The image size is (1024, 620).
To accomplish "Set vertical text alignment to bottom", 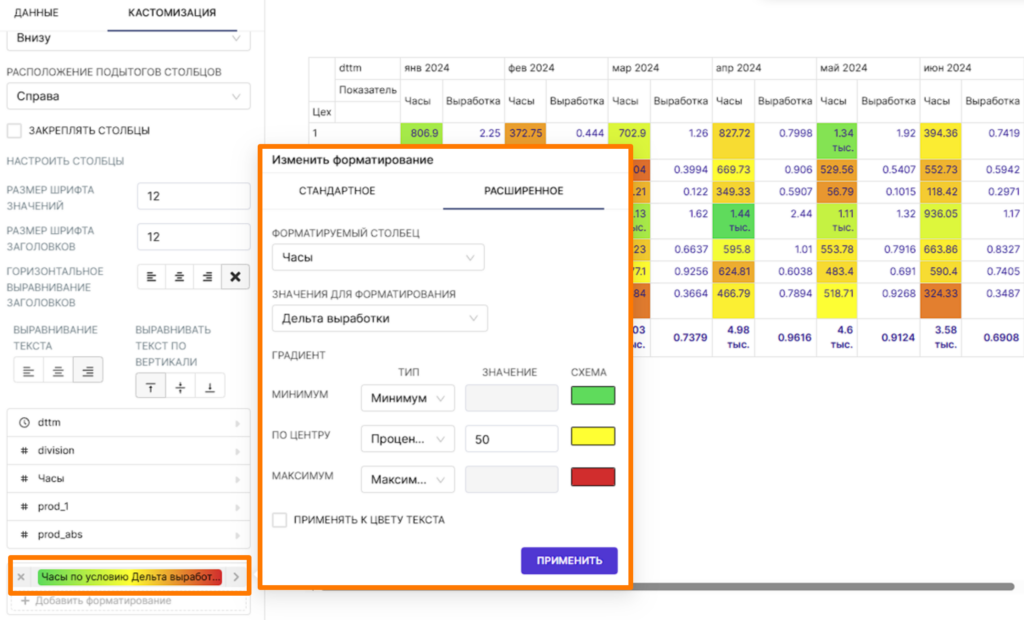I will [210, 387].
